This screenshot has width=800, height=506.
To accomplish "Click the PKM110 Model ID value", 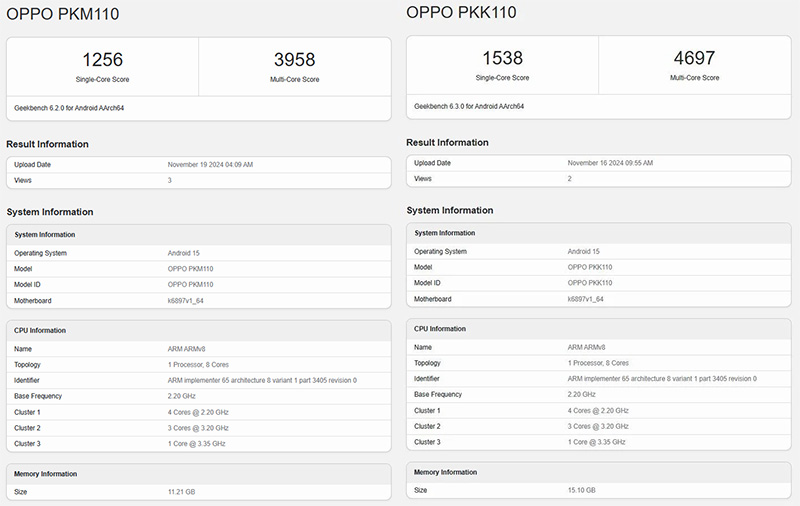I will tap(190, 285).
